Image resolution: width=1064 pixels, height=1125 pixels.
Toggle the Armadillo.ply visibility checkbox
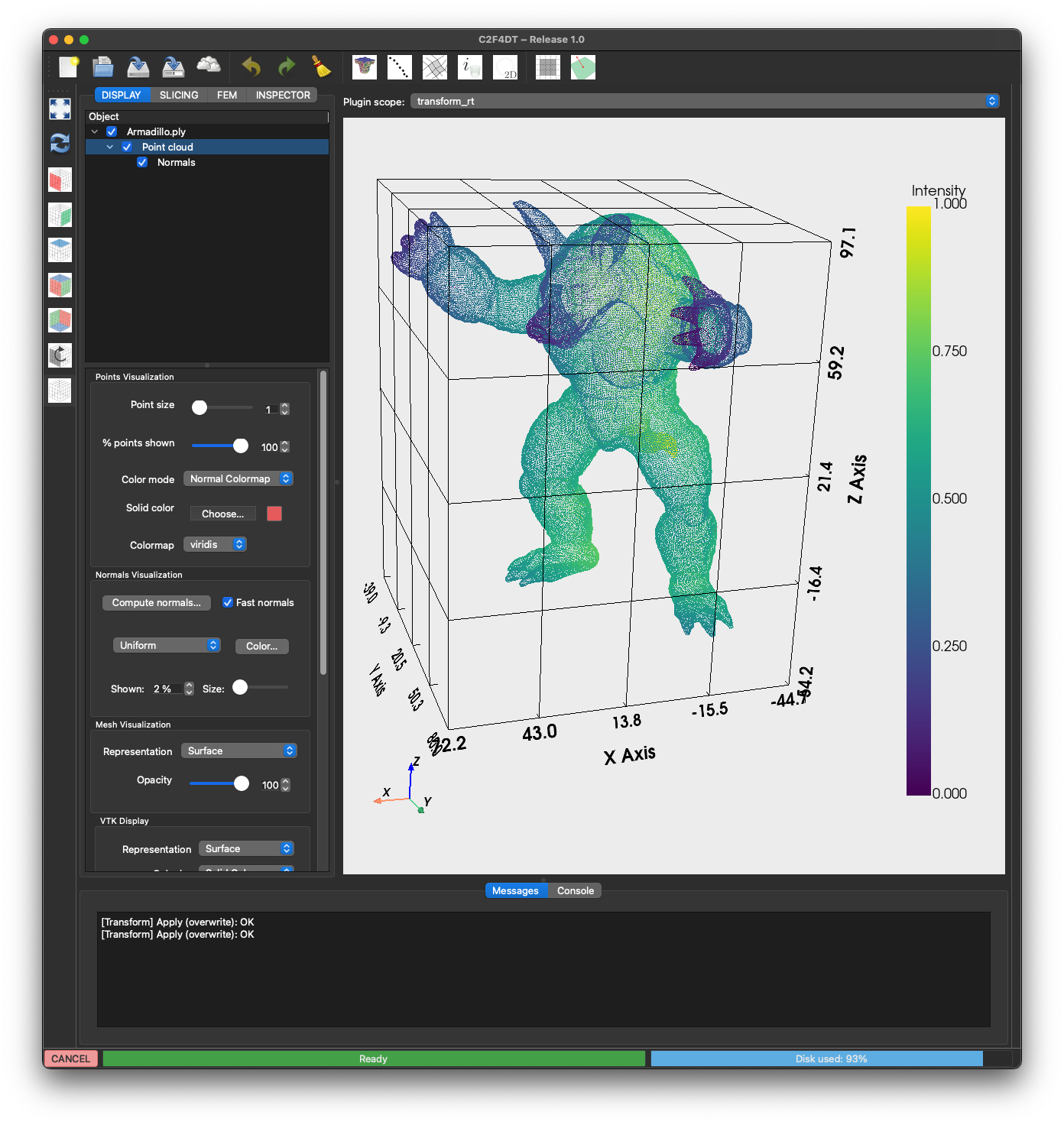[112, 131]
